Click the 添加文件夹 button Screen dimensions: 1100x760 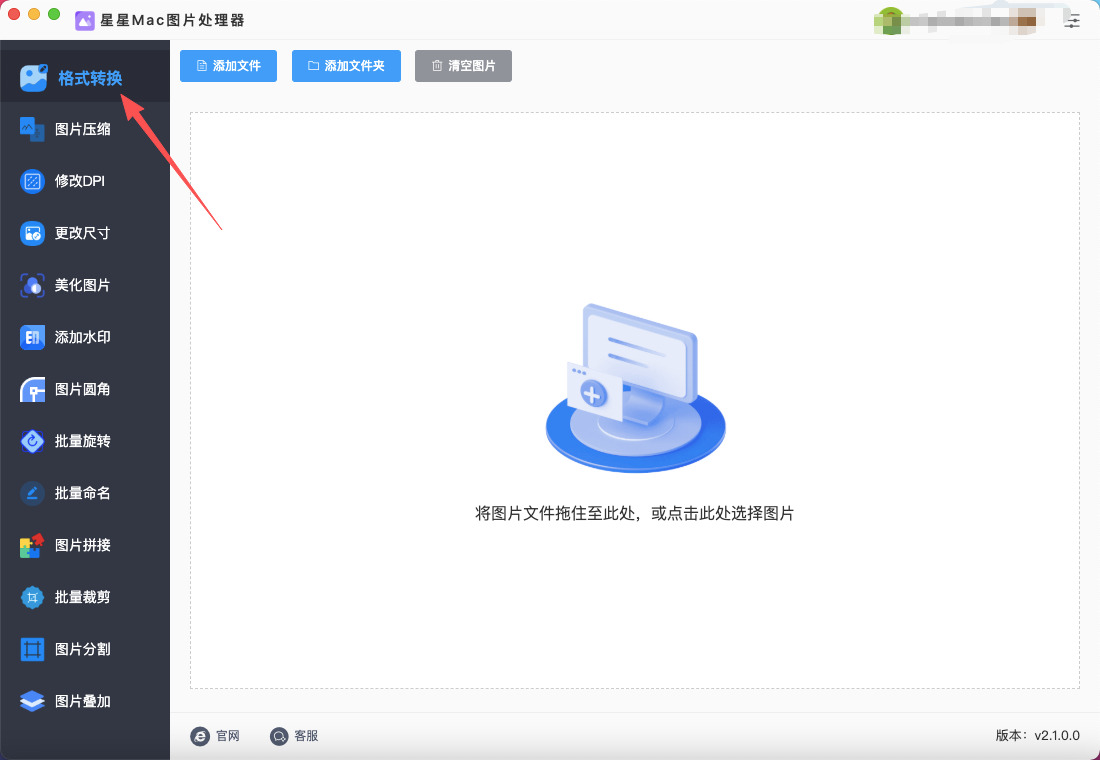(346, 66)
